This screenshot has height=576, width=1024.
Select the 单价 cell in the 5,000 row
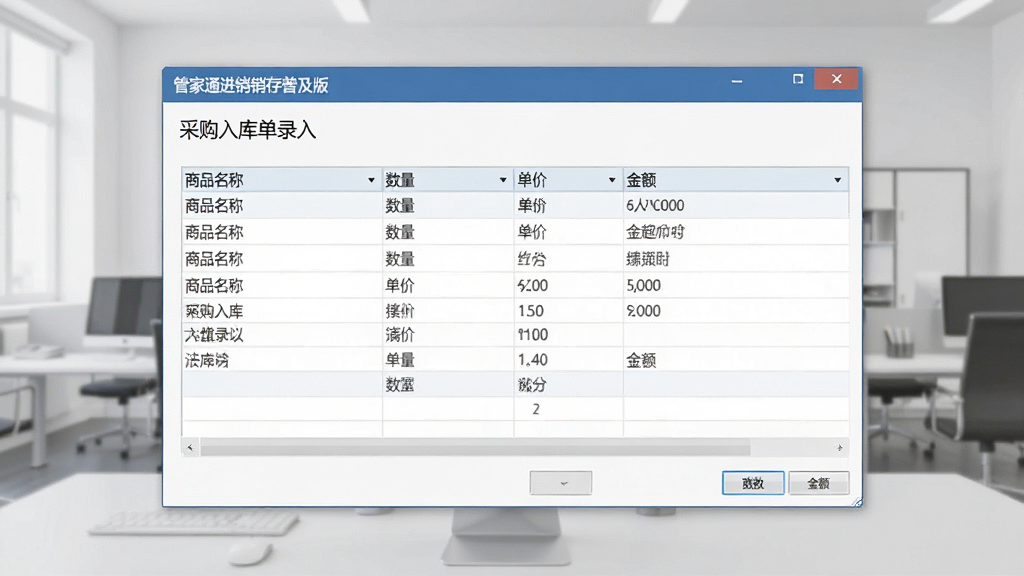point(448,285)
